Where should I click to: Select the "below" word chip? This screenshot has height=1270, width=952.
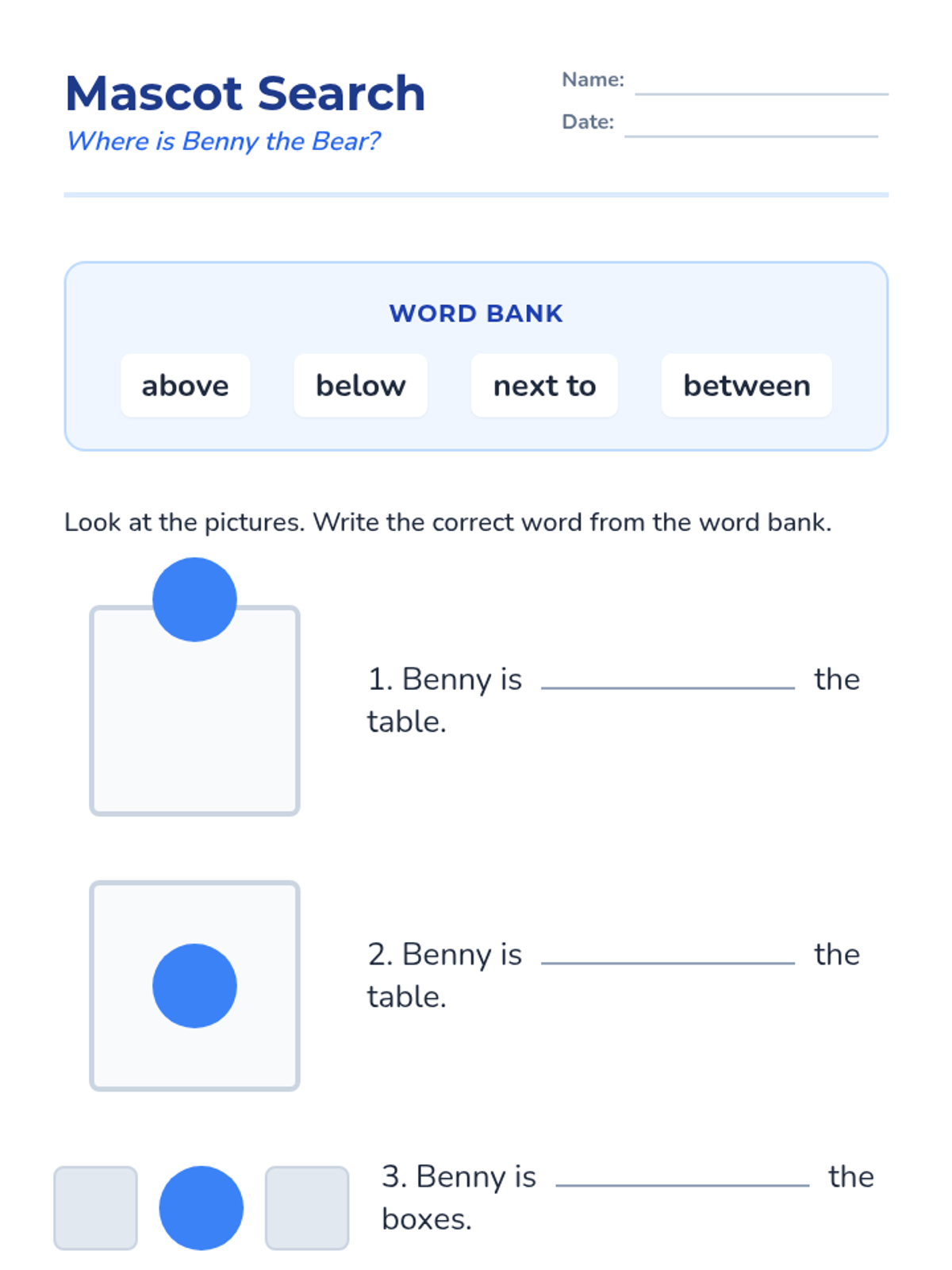tap(360, 386)
